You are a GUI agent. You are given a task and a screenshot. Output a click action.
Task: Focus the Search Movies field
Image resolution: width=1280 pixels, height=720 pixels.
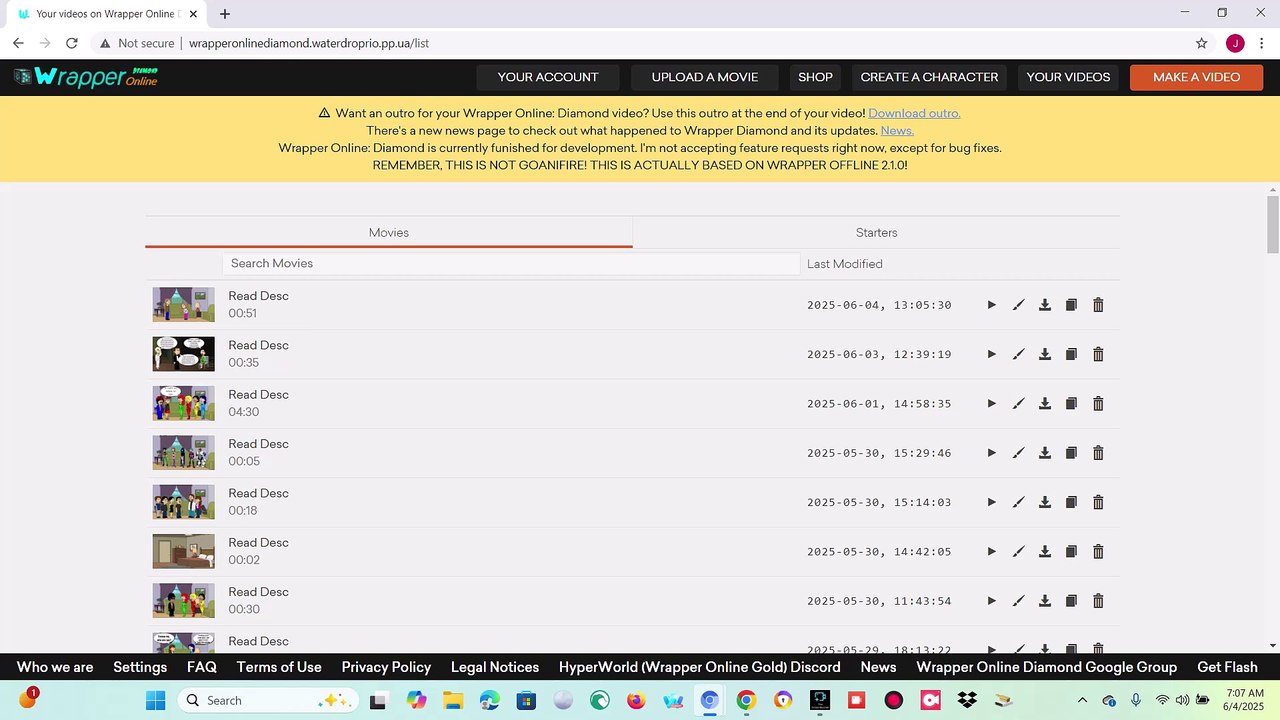511,264
